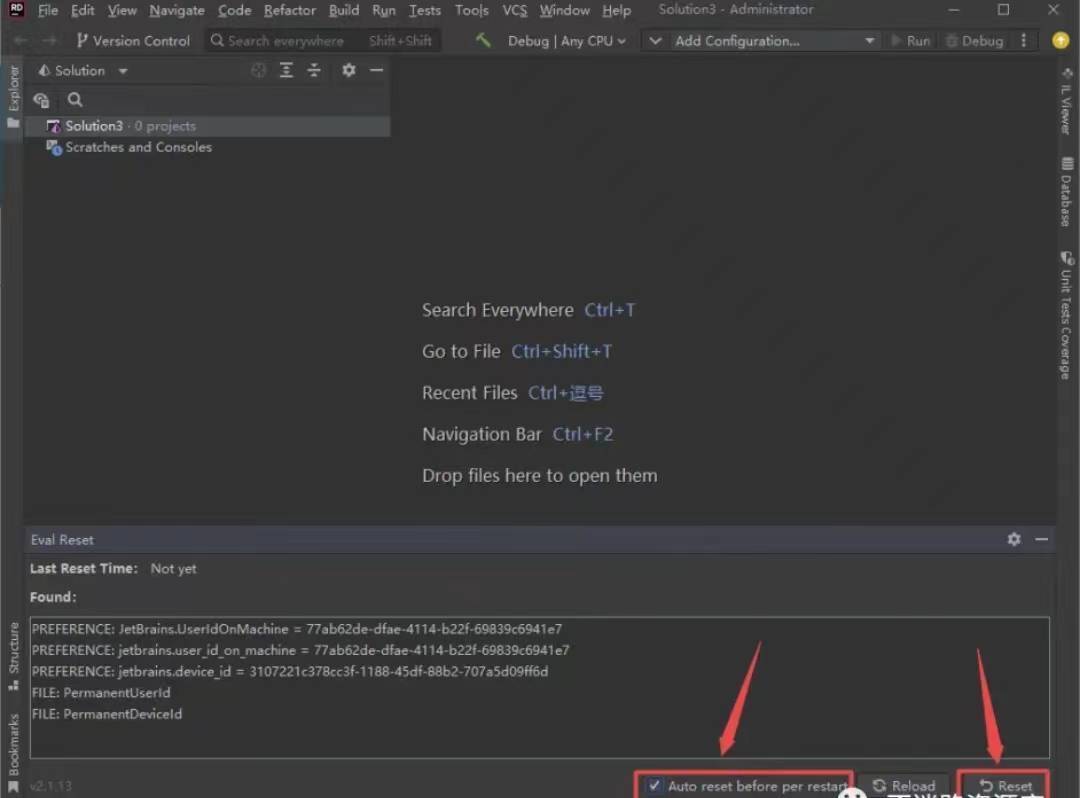This screenshot has height=798, width=1080.
Task: Open the Bookmarks side tab
Action: pyautogui.click(x=13, y=752)
